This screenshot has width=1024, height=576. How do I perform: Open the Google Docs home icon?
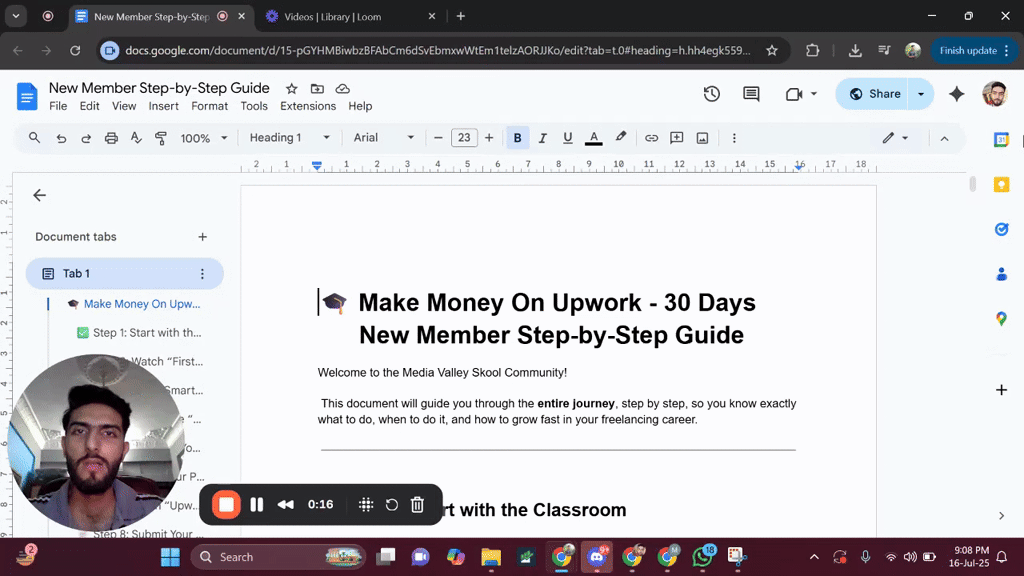click(27, 96)
